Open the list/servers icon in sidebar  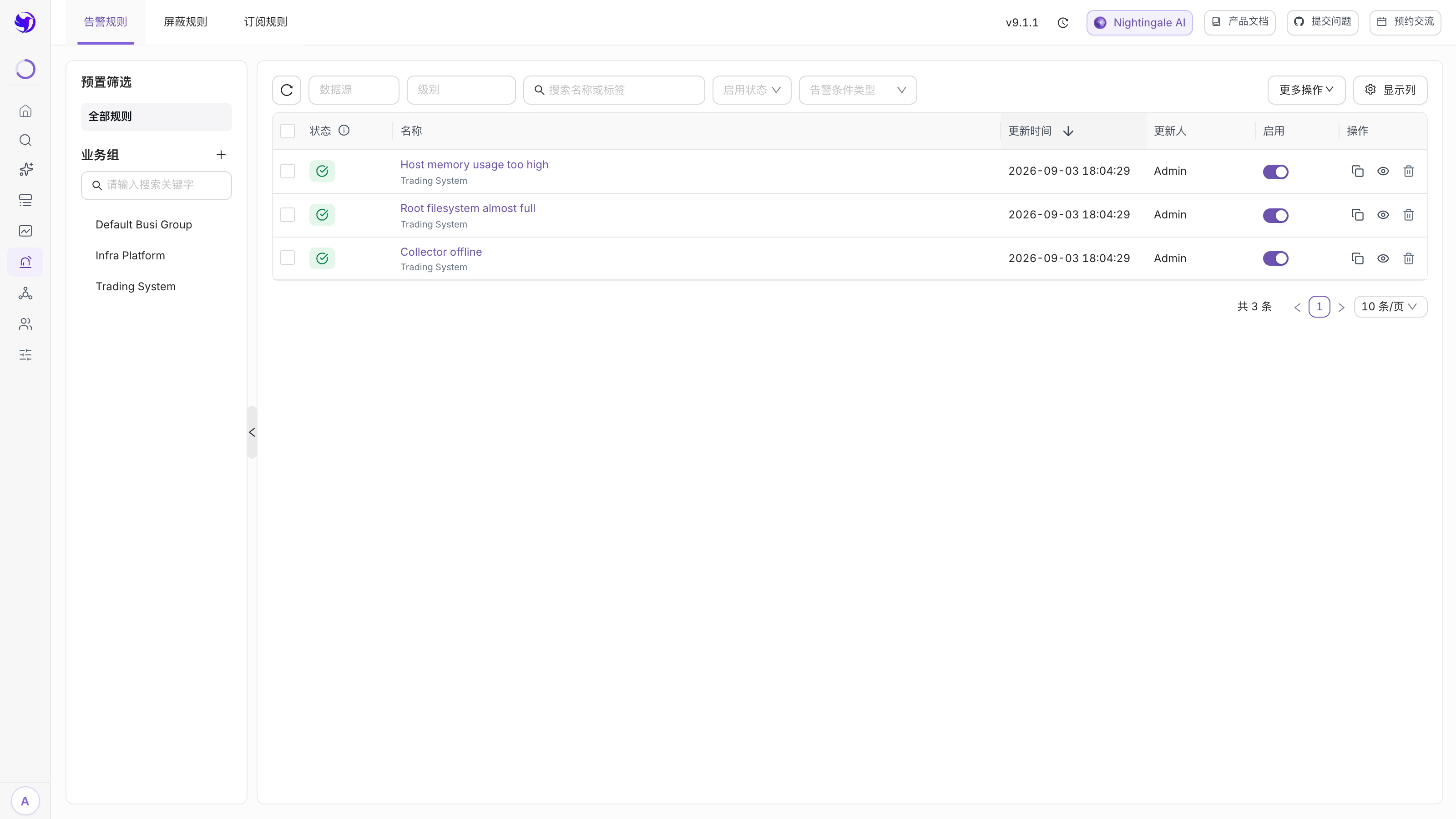[x=25, y=200]
